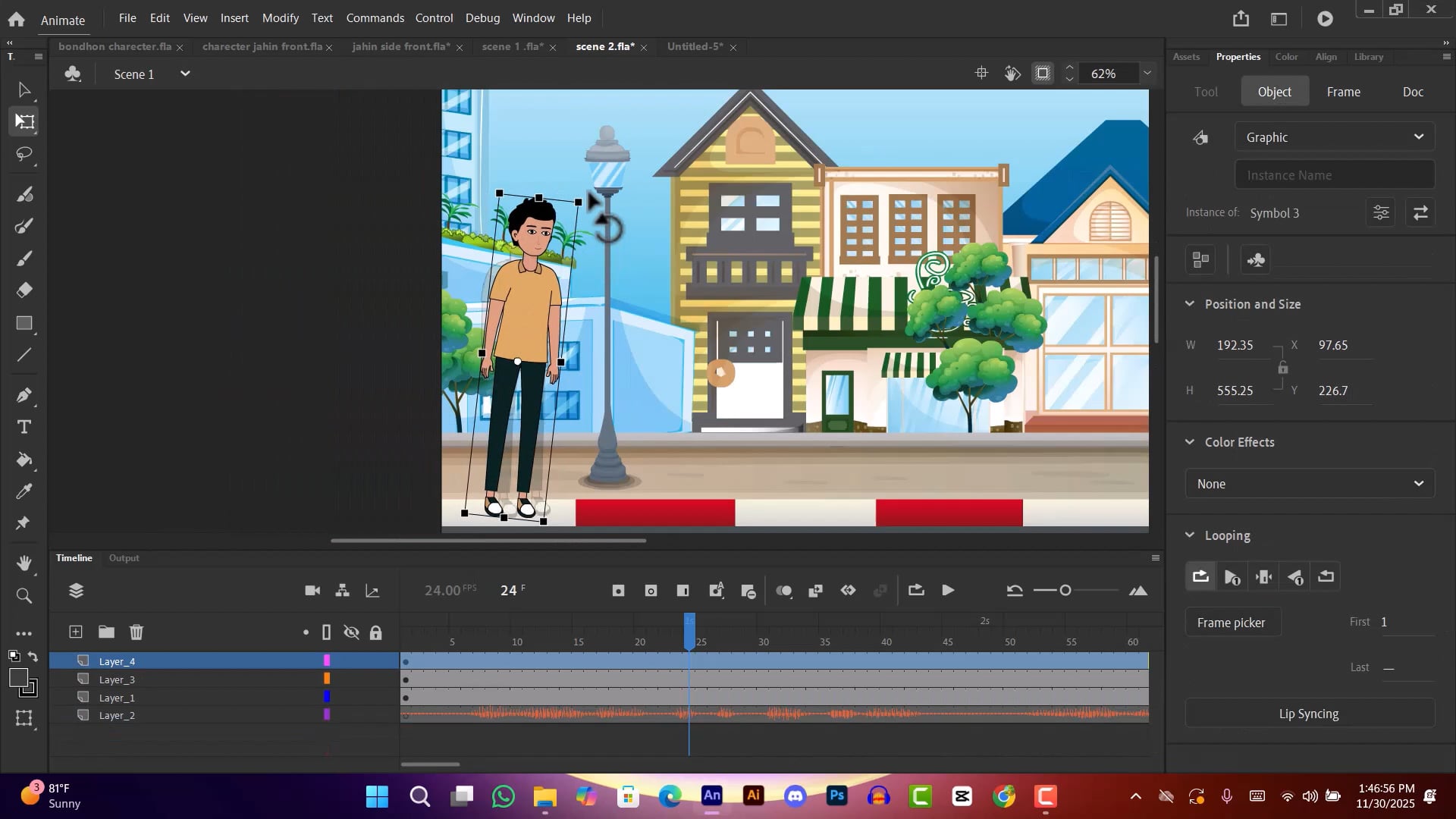Select the Line tool

pos(24,355)
